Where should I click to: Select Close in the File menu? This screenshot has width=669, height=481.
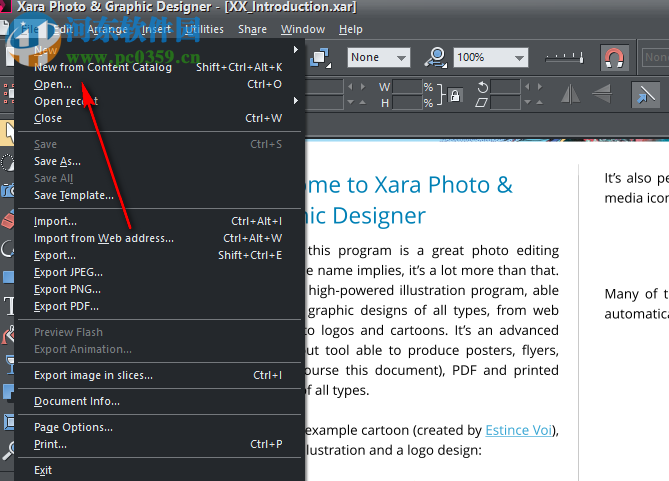158,118
